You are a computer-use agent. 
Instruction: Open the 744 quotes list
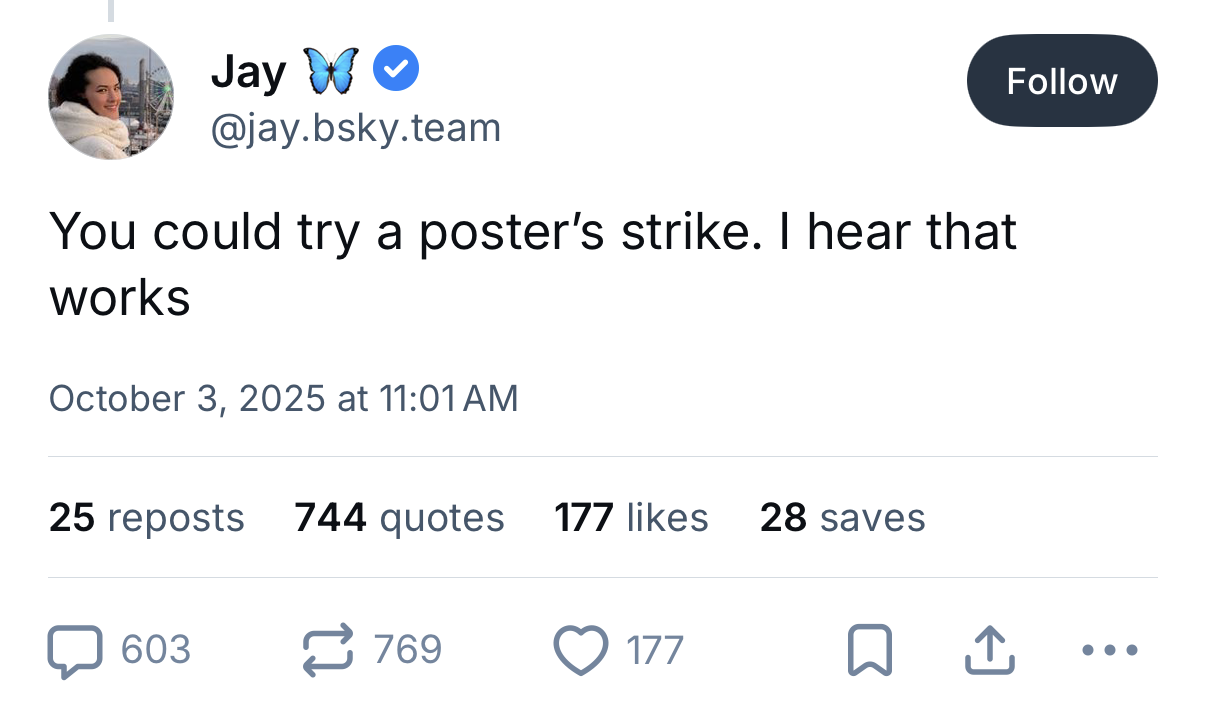[x=399, y=517]
